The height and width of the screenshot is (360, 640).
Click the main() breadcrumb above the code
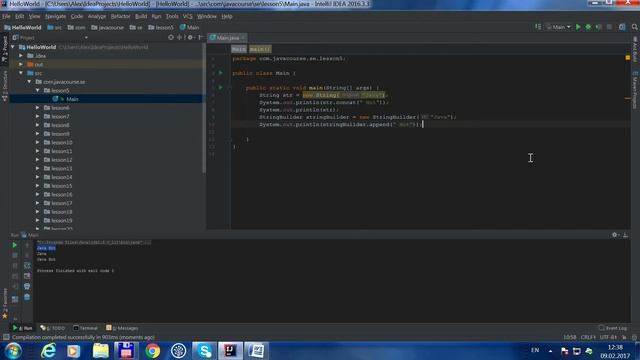pos(260,49)
